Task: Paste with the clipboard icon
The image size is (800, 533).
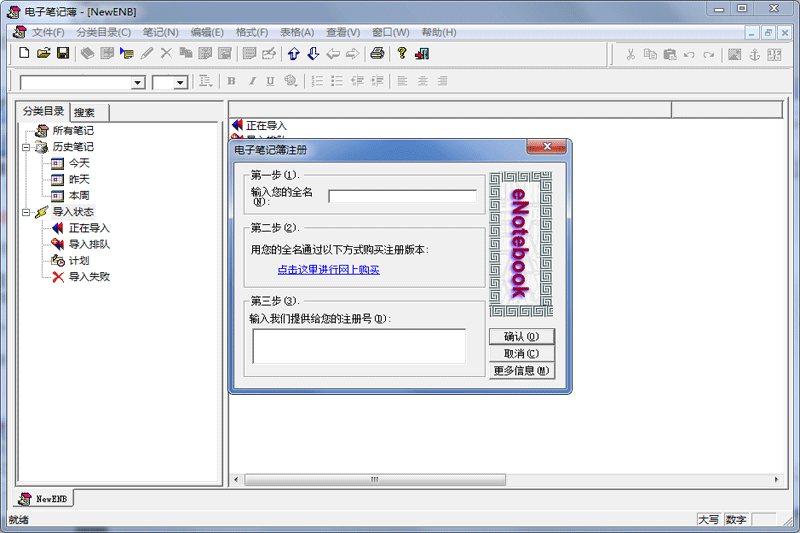Action: (669, 55)
